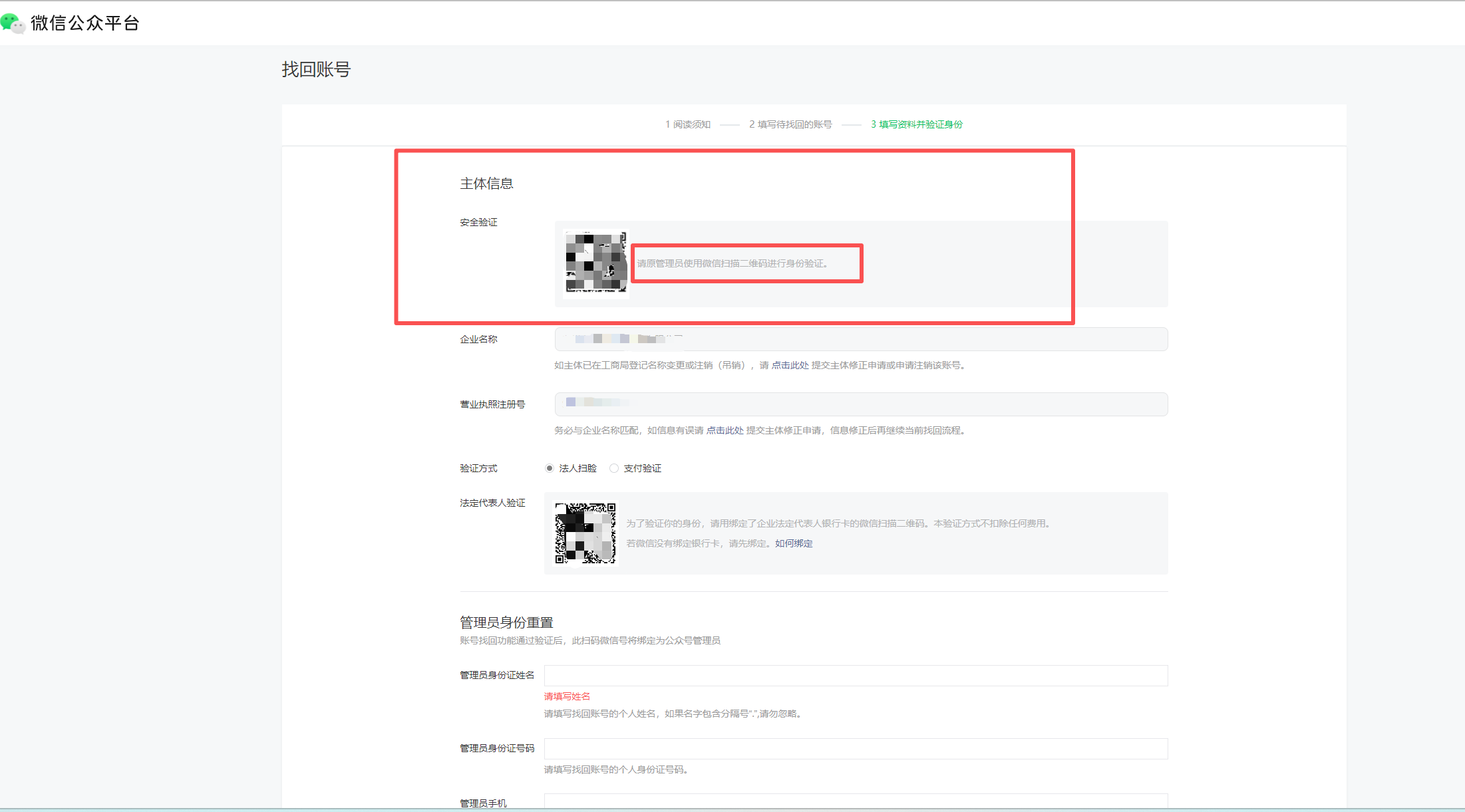The height and width of the screenshot is (812, 1465).
Task: Click the 法人扫脸 label text
Action: (x=577, y=468)
